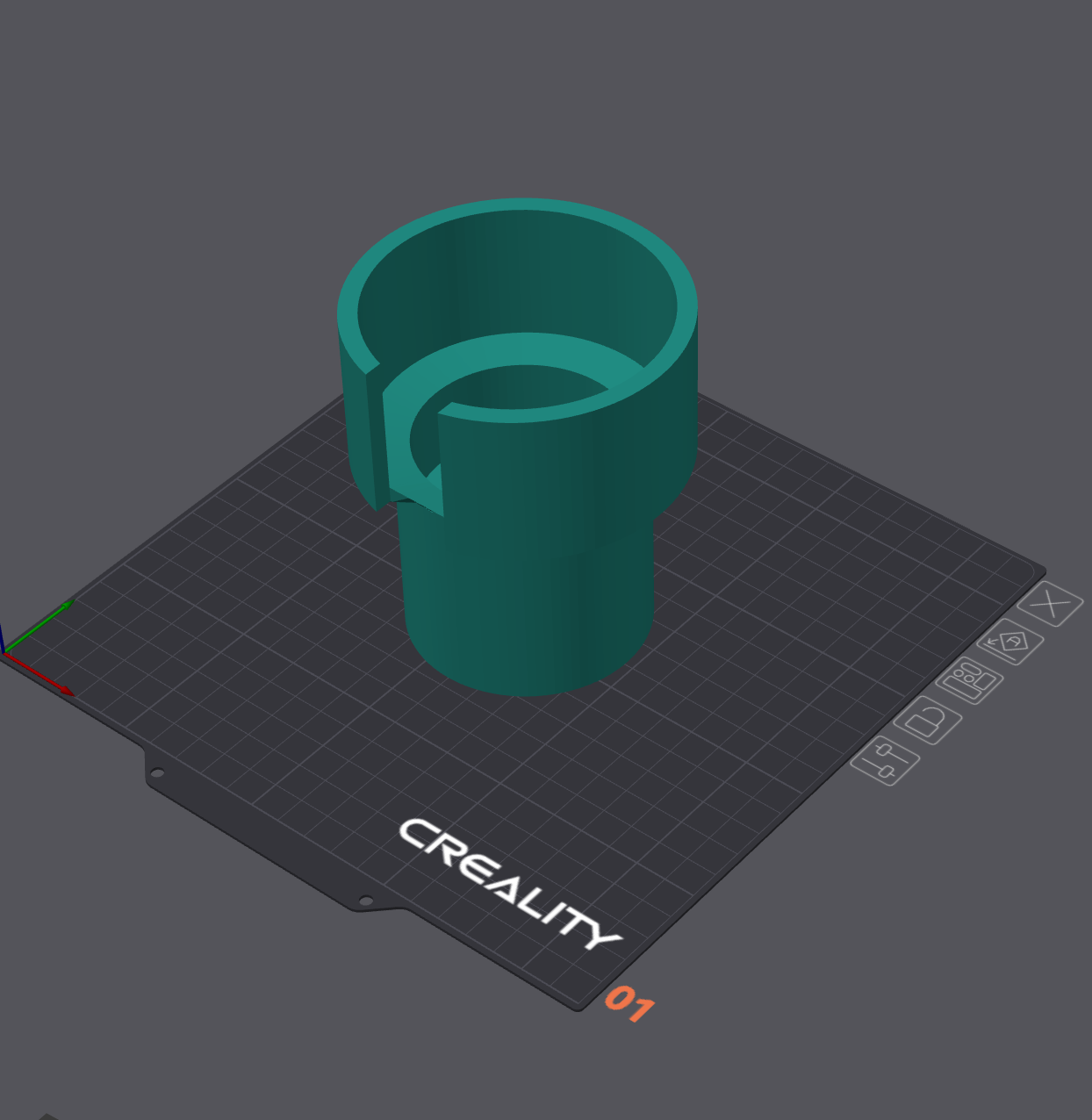
Task: Arrange objects on plate 01
Action: 969,680
